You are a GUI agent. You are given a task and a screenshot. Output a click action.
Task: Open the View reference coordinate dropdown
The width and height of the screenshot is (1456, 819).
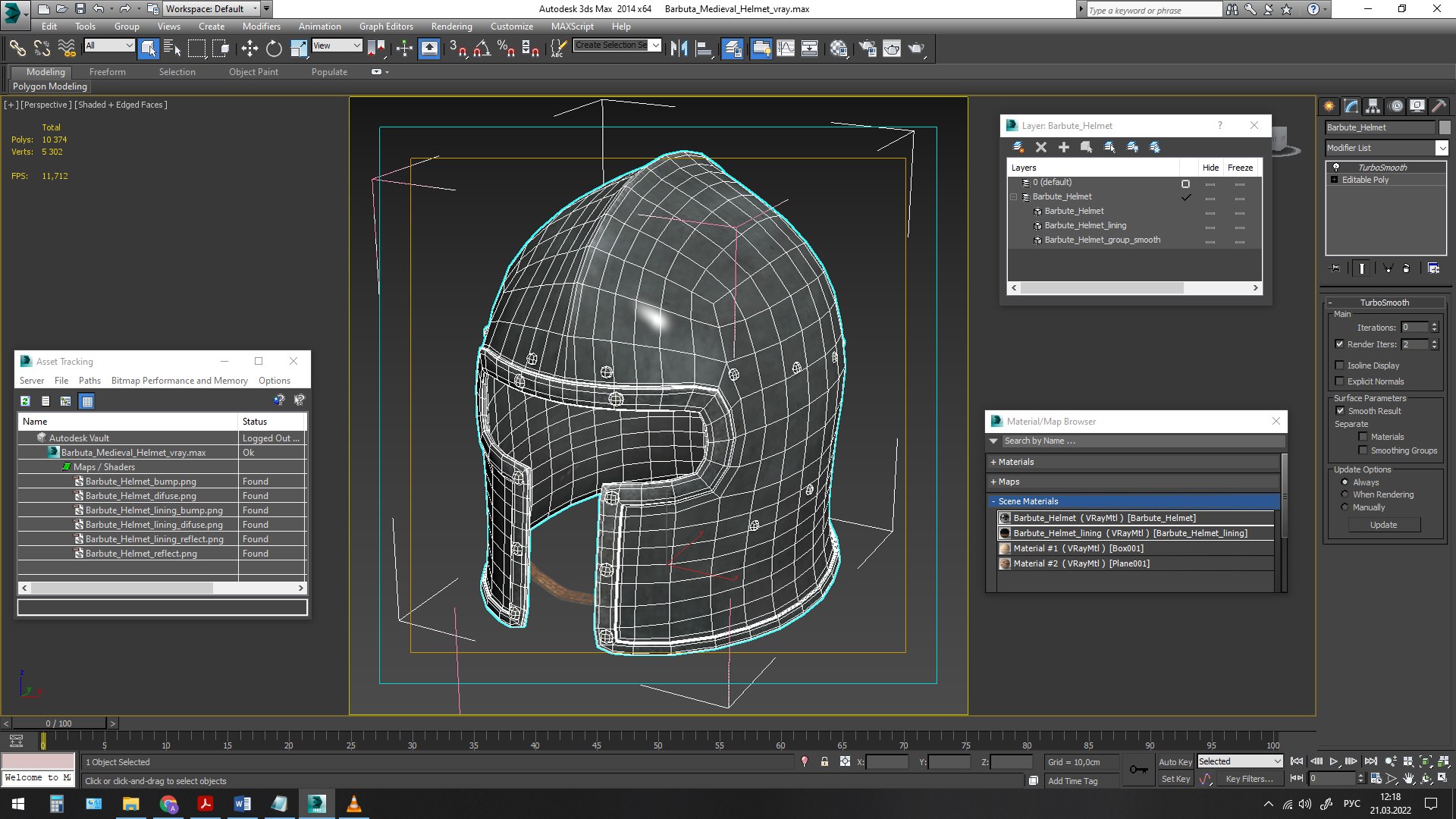click(337, 45)
